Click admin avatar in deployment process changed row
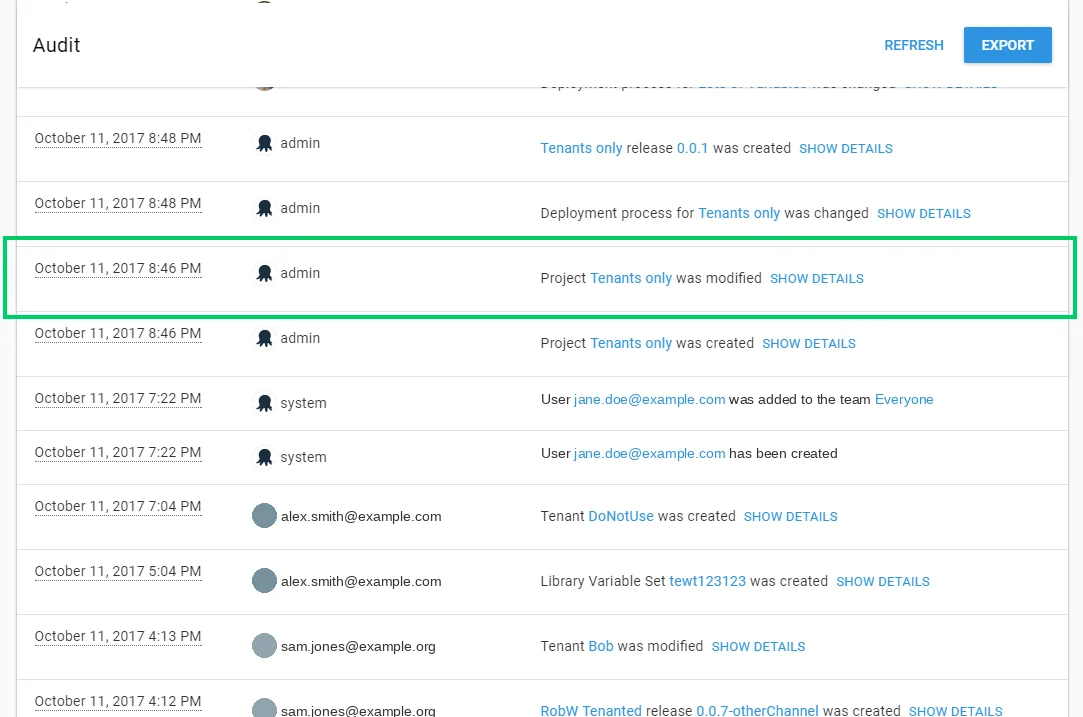Screen dimensions: 1083x717 [264, 208]
